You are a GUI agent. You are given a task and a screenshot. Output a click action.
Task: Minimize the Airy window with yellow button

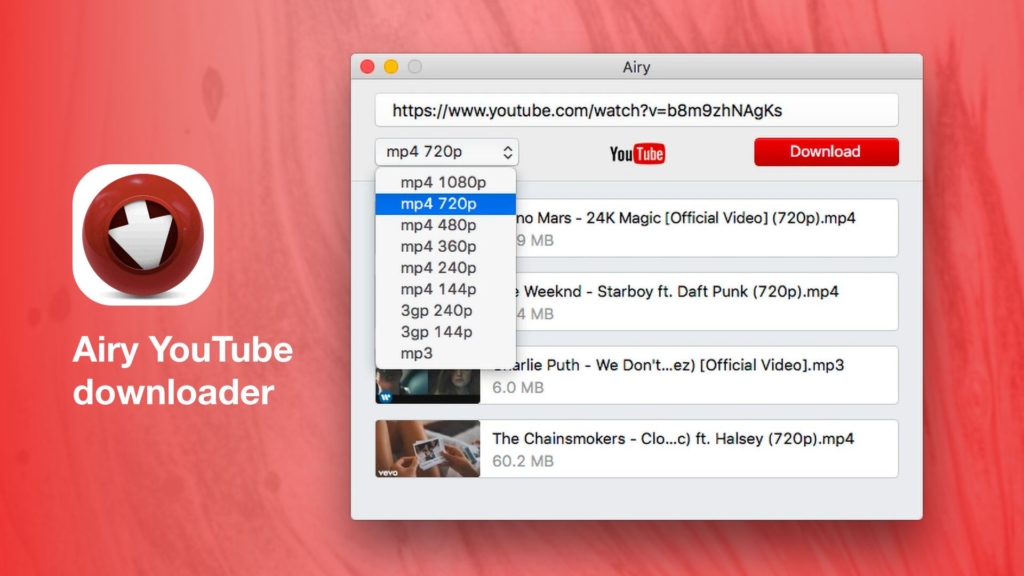391,67
